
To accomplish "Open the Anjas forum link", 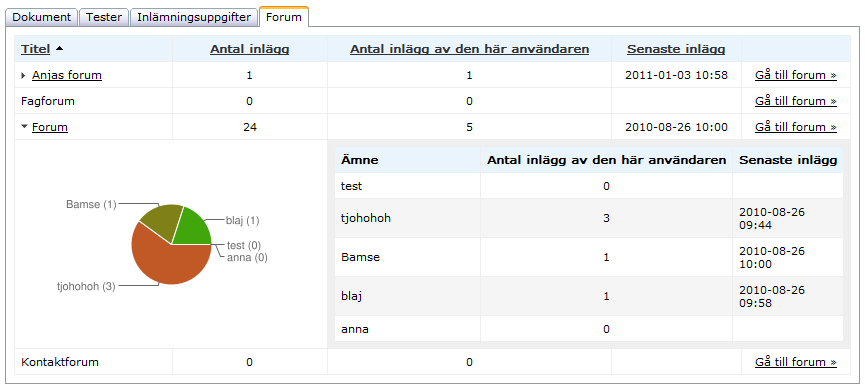I will pyautogui.click(x=67, y=75).
